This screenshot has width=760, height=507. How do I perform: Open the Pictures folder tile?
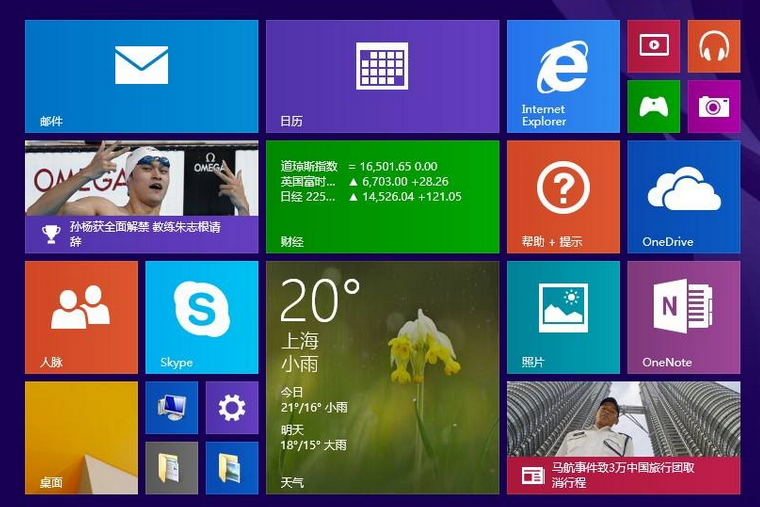point(231,467)
